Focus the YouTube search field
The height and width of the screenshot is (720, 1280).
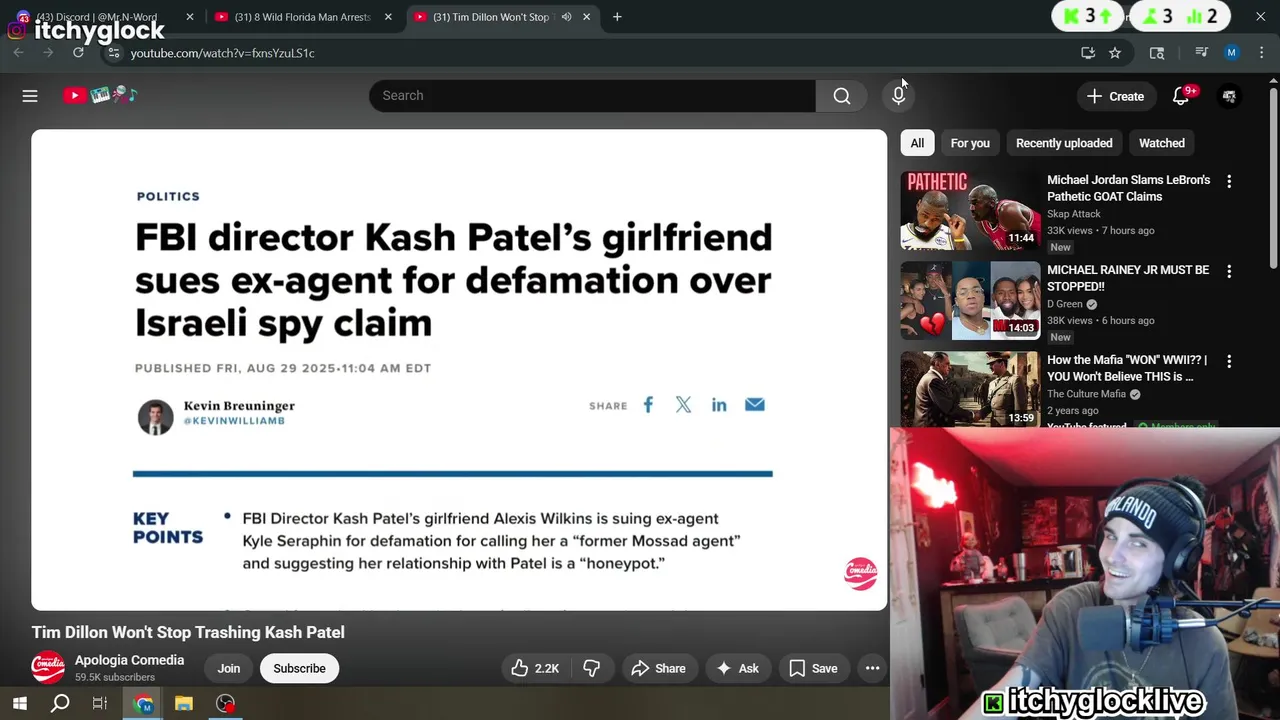coord(592,96)
